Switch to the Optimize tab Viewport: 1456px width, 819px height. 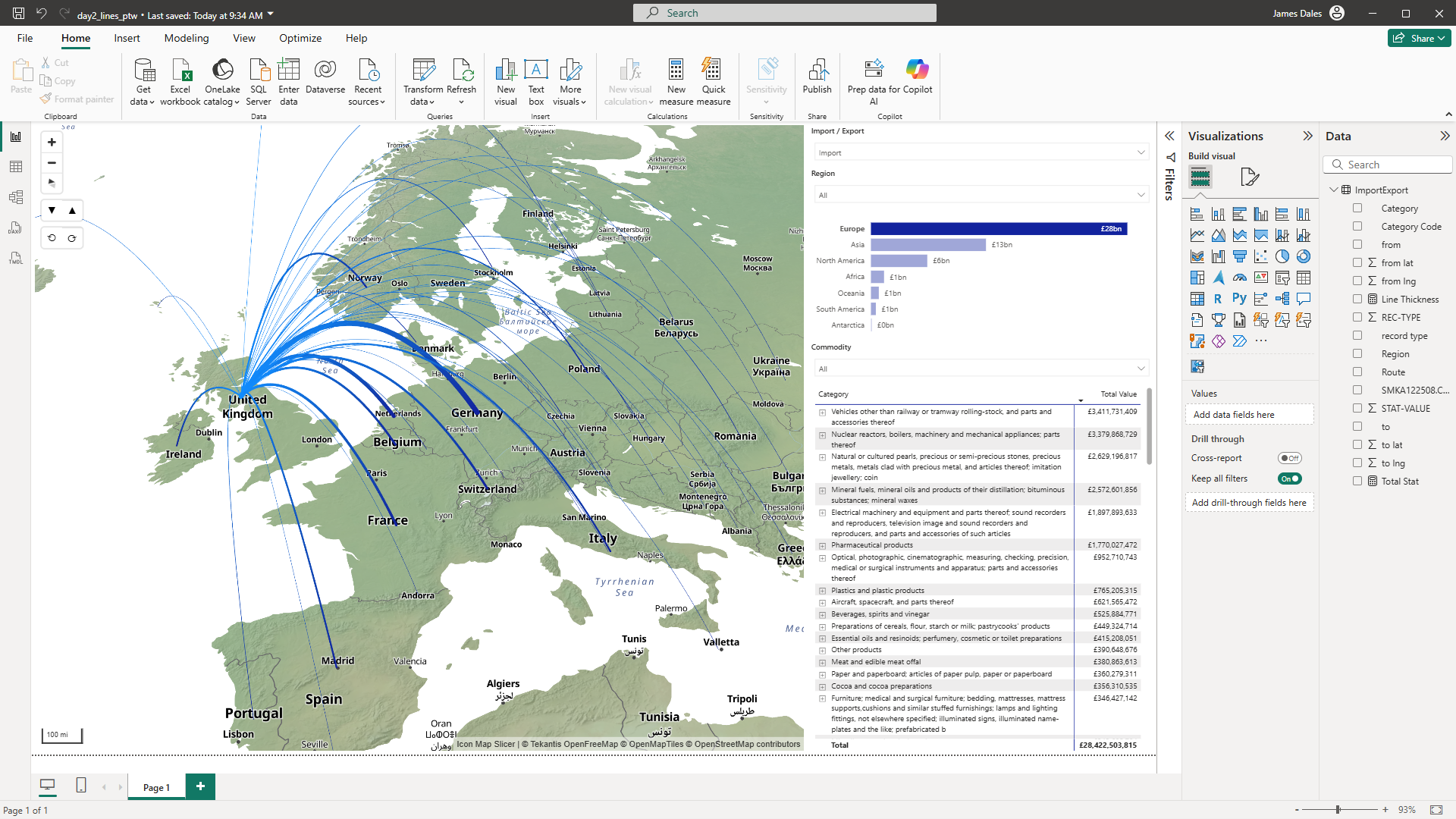tap(300, 38)
